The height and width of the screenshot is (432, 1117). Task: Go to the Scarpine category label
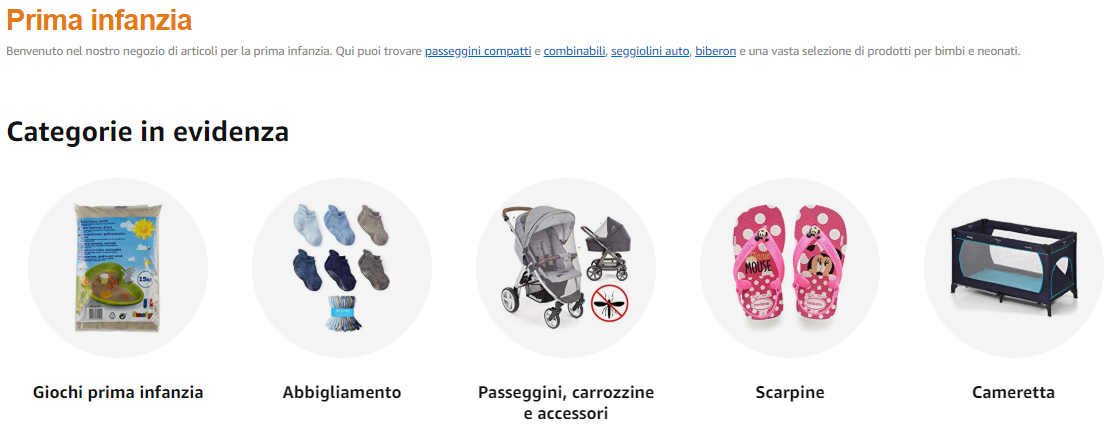pyautogui.click(x=789, y=392)
